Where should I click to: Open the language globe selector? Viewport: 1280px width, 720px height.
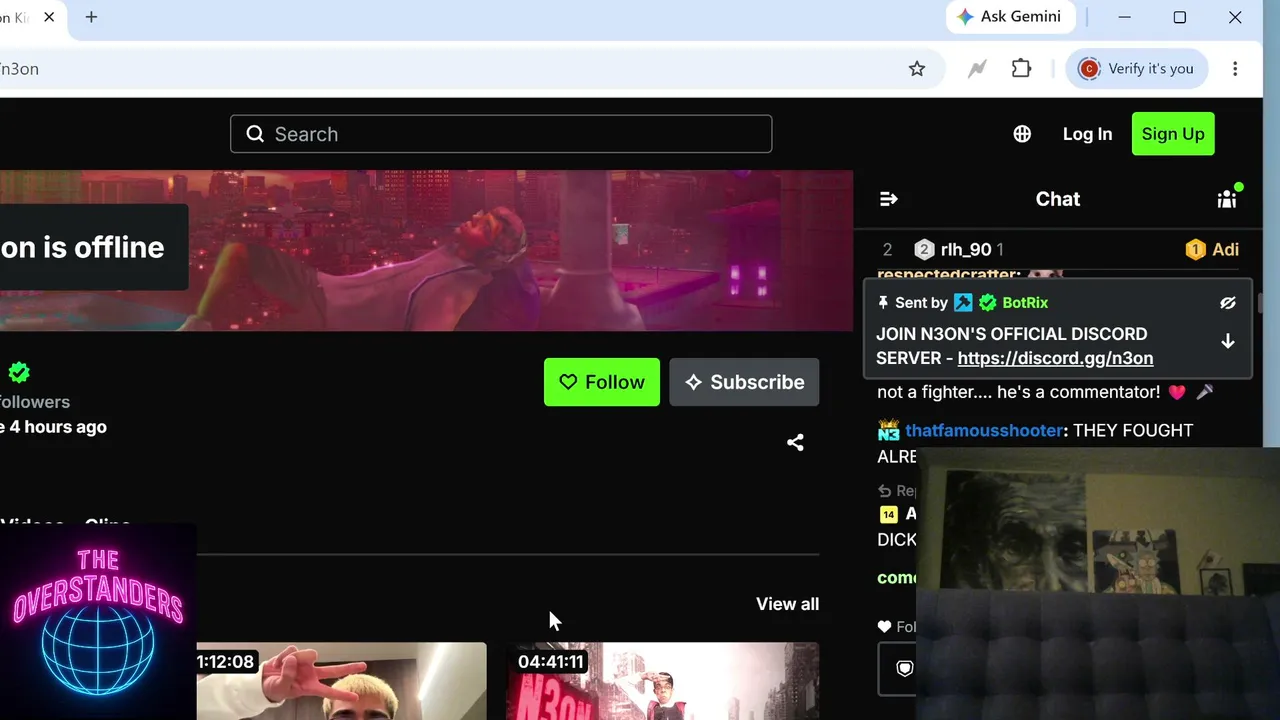point(1022,134)
